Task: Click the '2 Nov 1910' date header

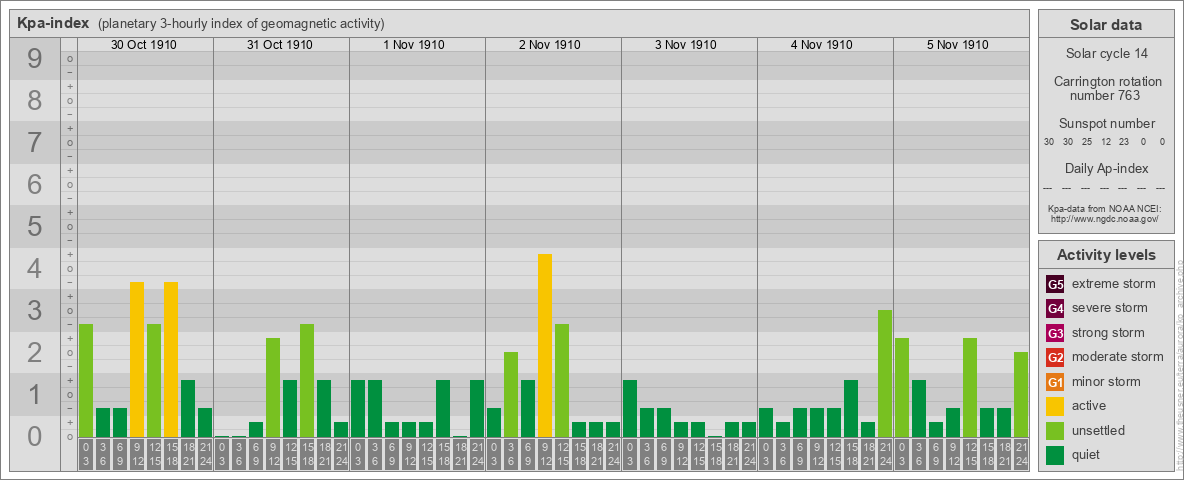Action: click(x=550, y=45)
